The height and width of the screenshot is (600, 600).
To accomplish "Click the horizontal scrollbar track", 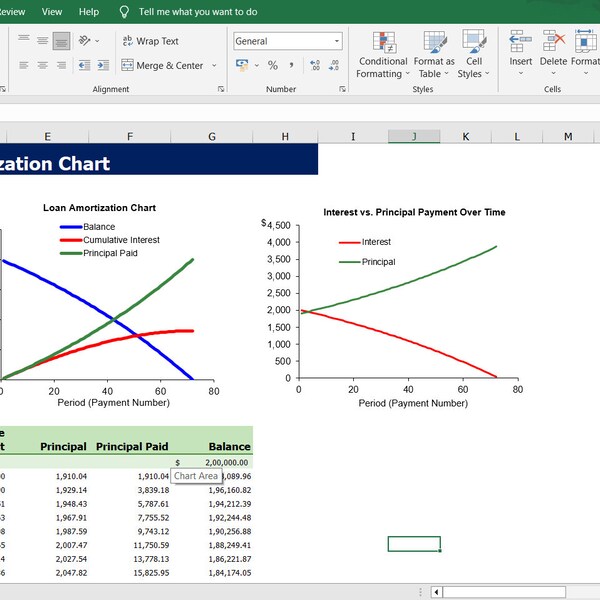I will [x=504, y=592].
